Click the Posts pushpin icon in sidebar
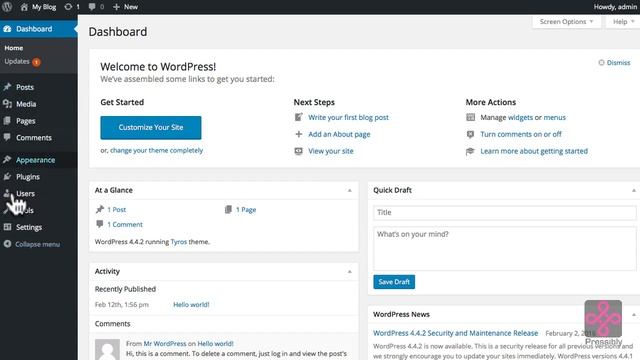640x360 pixels. click(x=7, y=87)
